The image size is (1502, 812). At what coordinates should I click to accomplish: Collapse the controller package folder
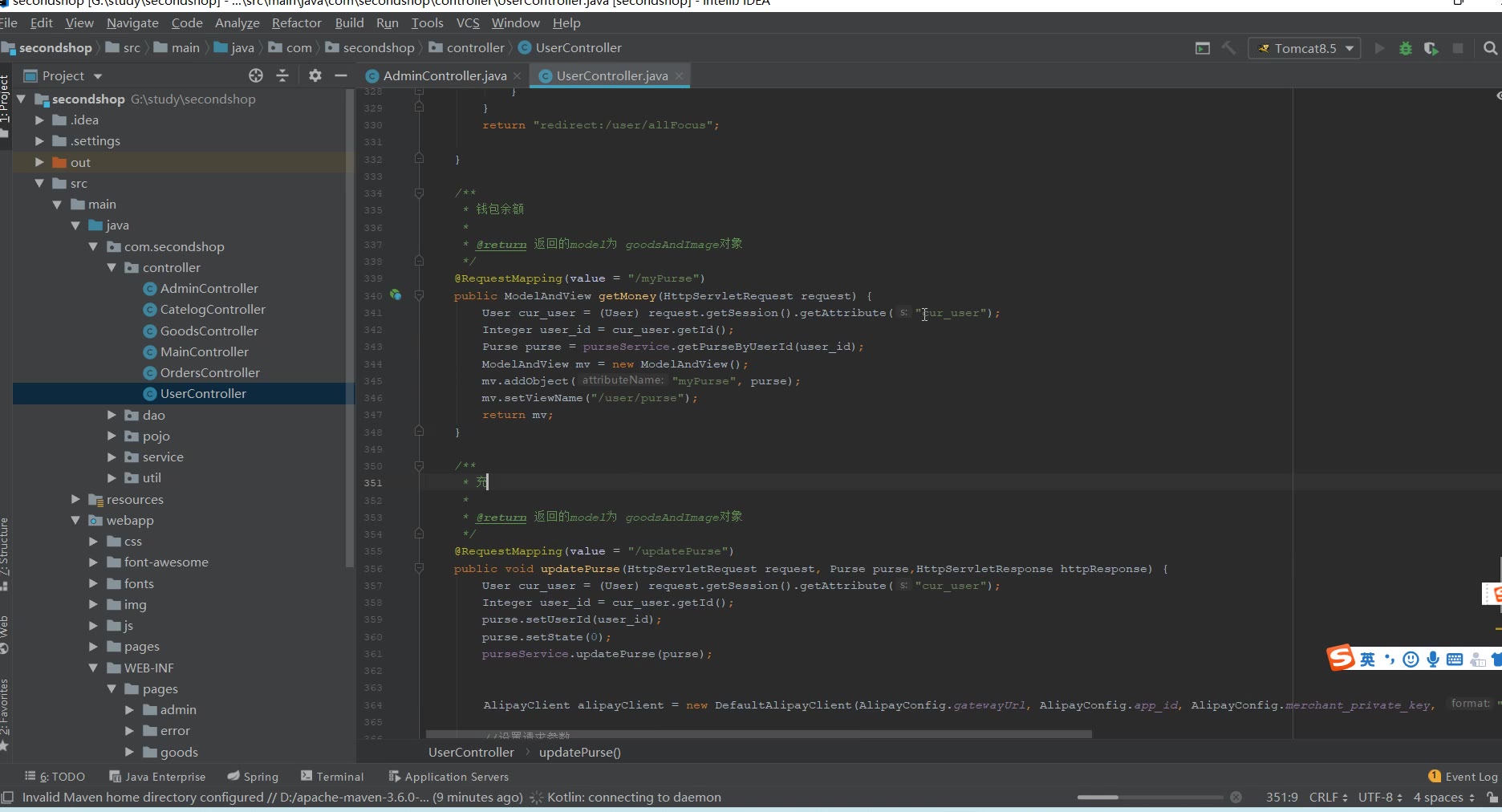click(x=112, y=267)
